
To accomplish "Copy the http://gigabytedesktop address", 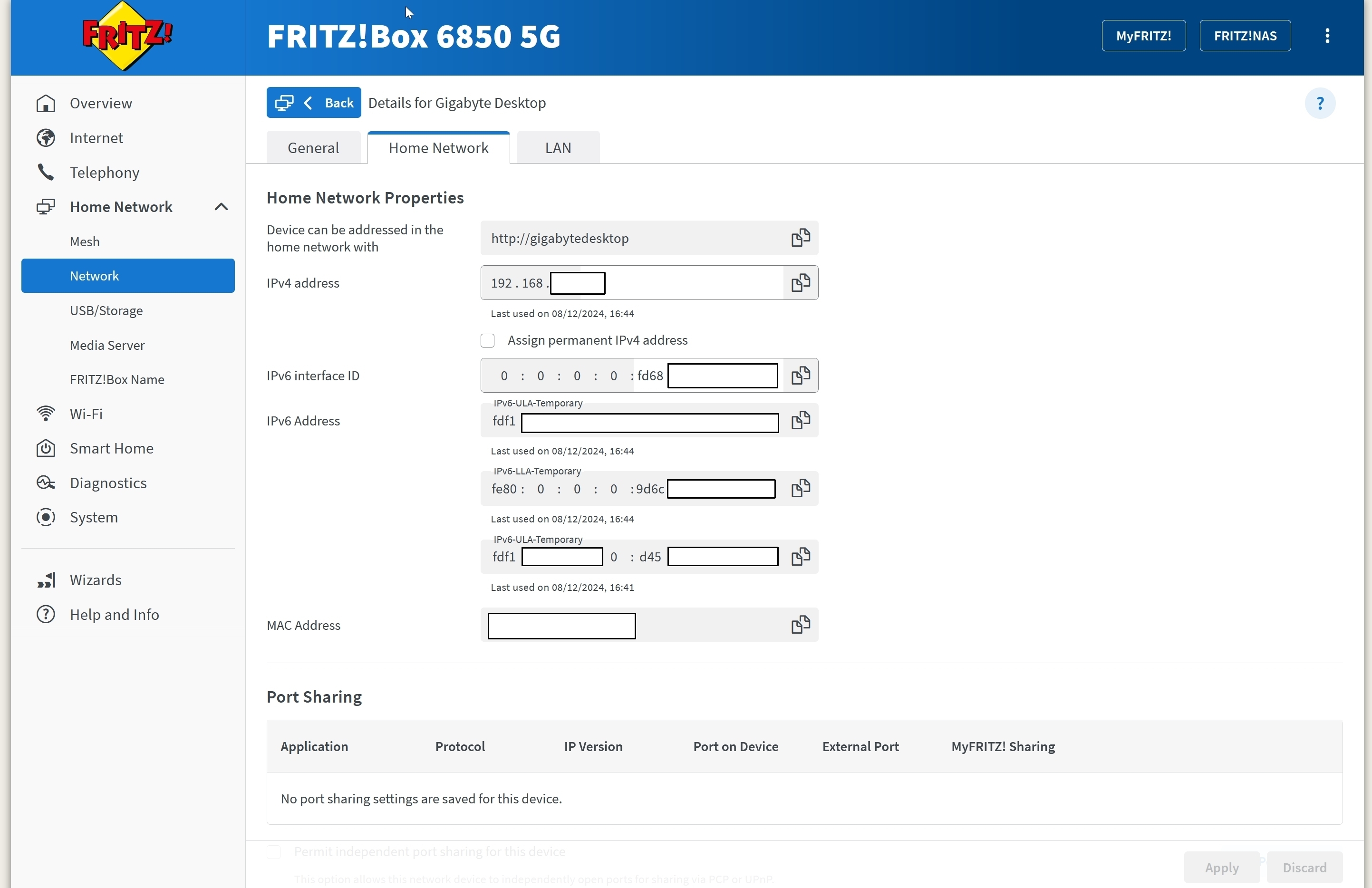I will 800,238.
